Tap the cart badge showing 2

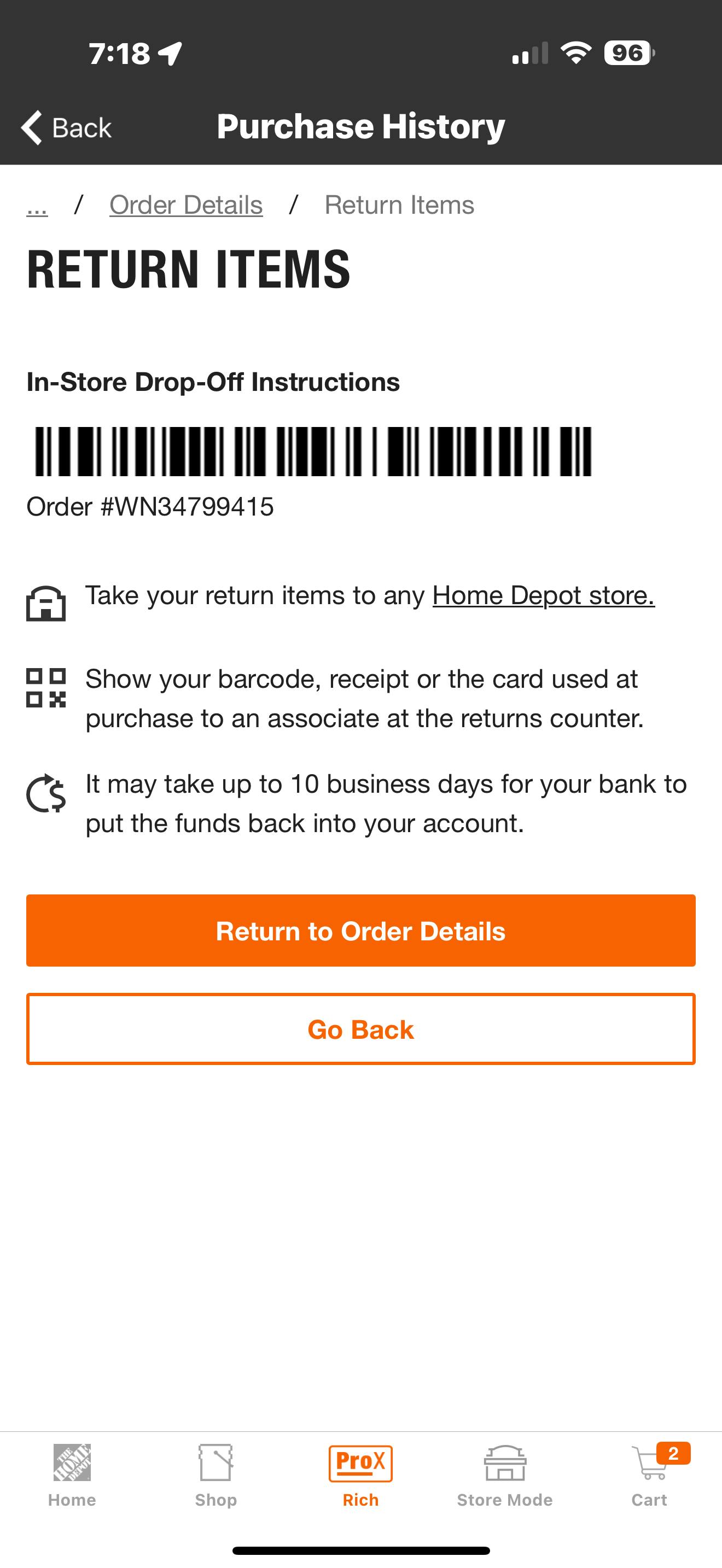[x=673, y=1454]
